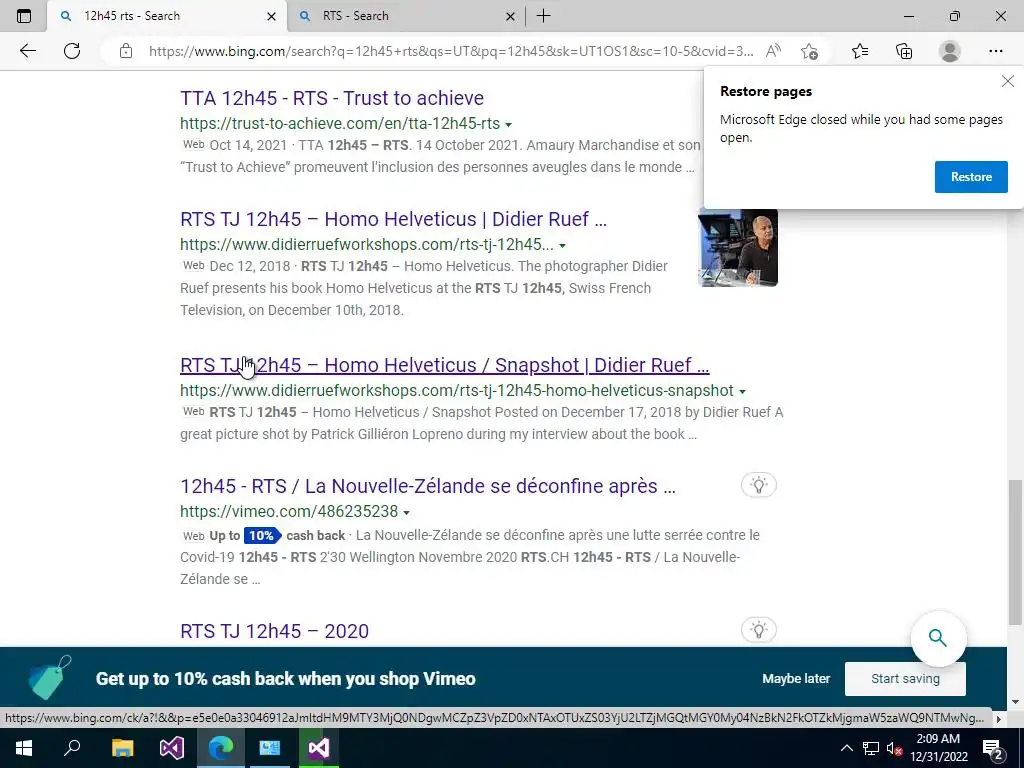
Task: Open the blue window app taskbar icon
Action: [x=270, y=748]
